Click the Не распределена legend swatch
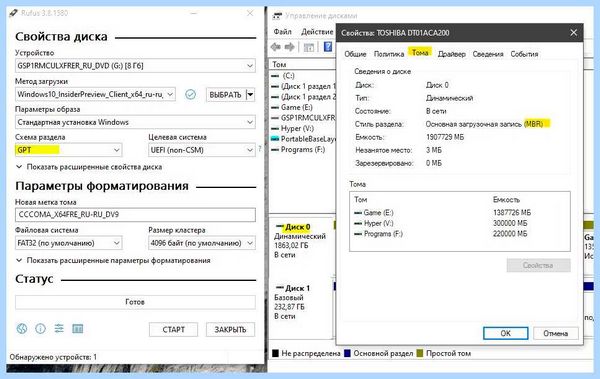 coord(275,353)
